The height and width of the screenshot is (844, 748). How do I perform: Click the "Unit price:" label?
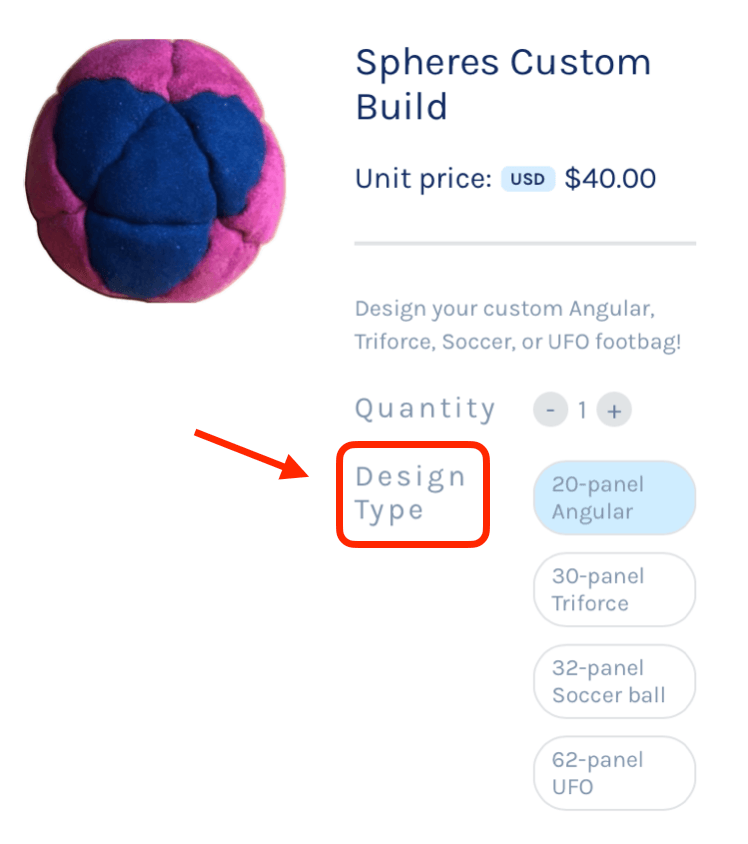pos(423,180)
